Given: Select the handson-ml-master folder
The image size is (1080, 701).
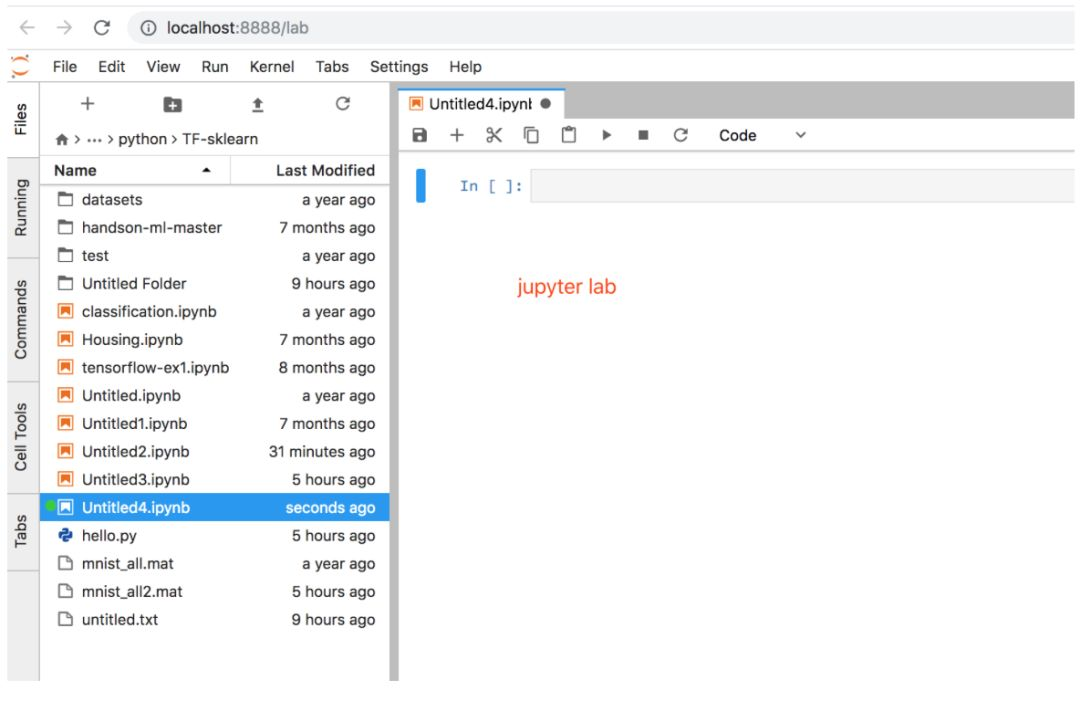Looking at the screenshot, I should click(x=215, y=228).
